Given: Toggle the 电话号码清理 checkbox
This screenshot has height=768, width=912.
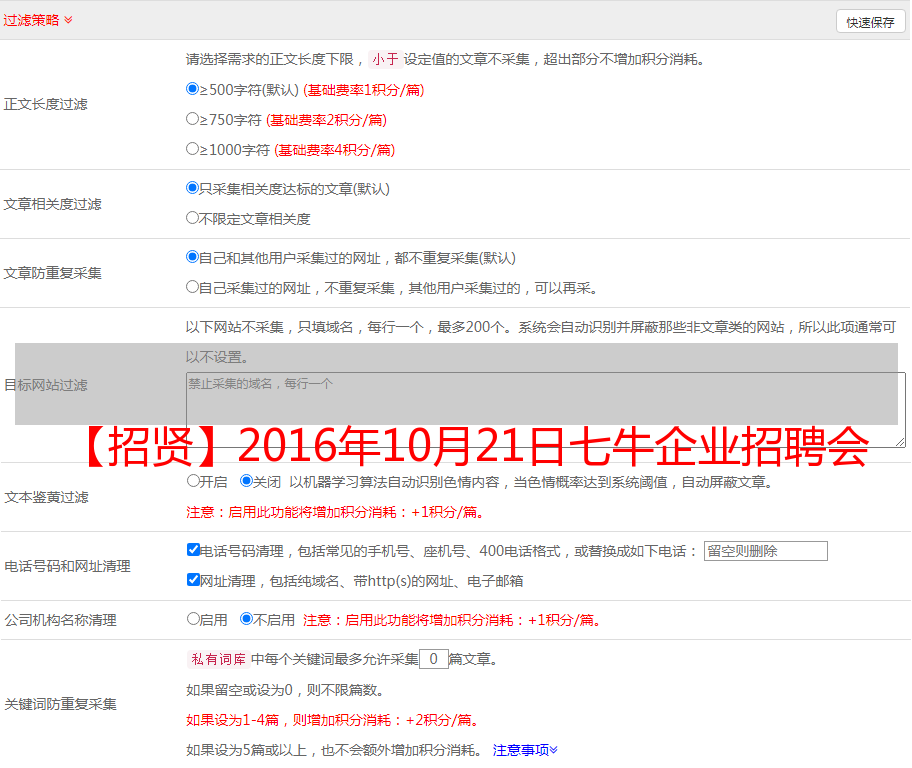Looking at the screenshot, I should [x=193, y=550].
